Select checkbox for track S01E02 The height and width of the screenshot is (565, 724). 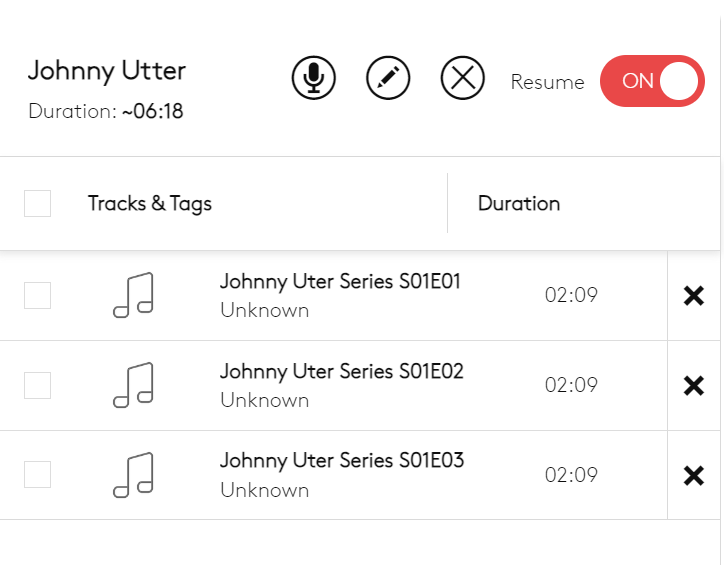click(x=38, y=386)
